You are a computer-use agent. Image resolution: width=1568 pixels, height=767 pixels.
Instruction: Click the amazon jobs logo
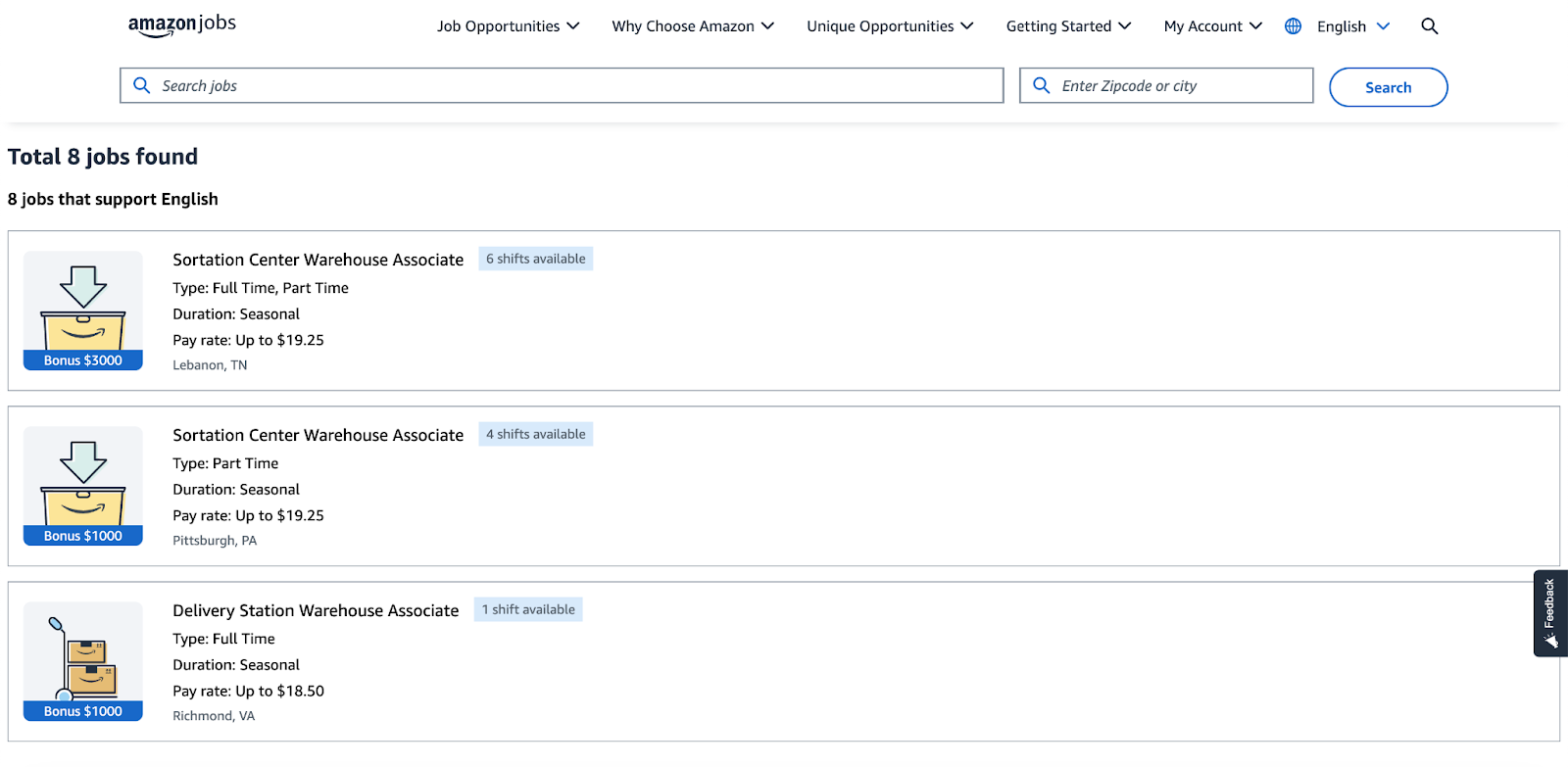[x=182, y=25]
